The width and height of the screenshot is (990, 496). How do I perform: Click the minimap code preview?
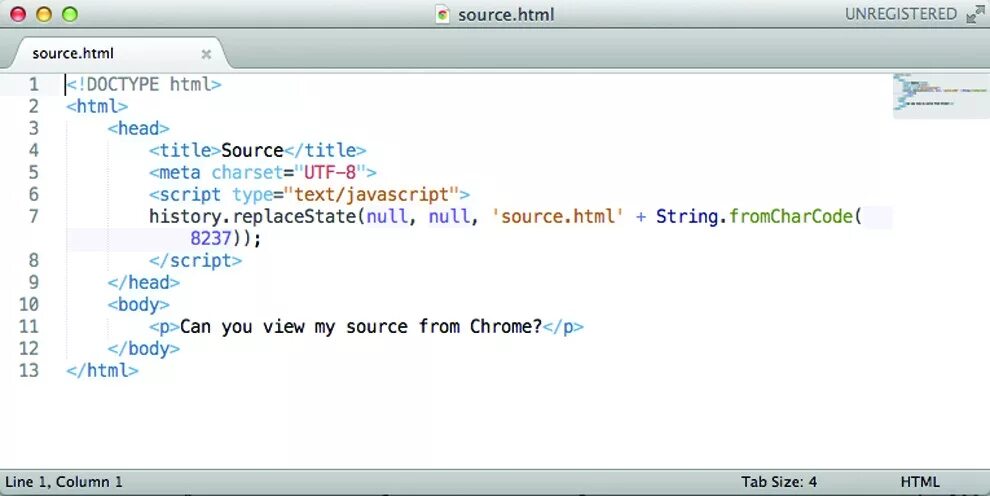tap(941, 95)
